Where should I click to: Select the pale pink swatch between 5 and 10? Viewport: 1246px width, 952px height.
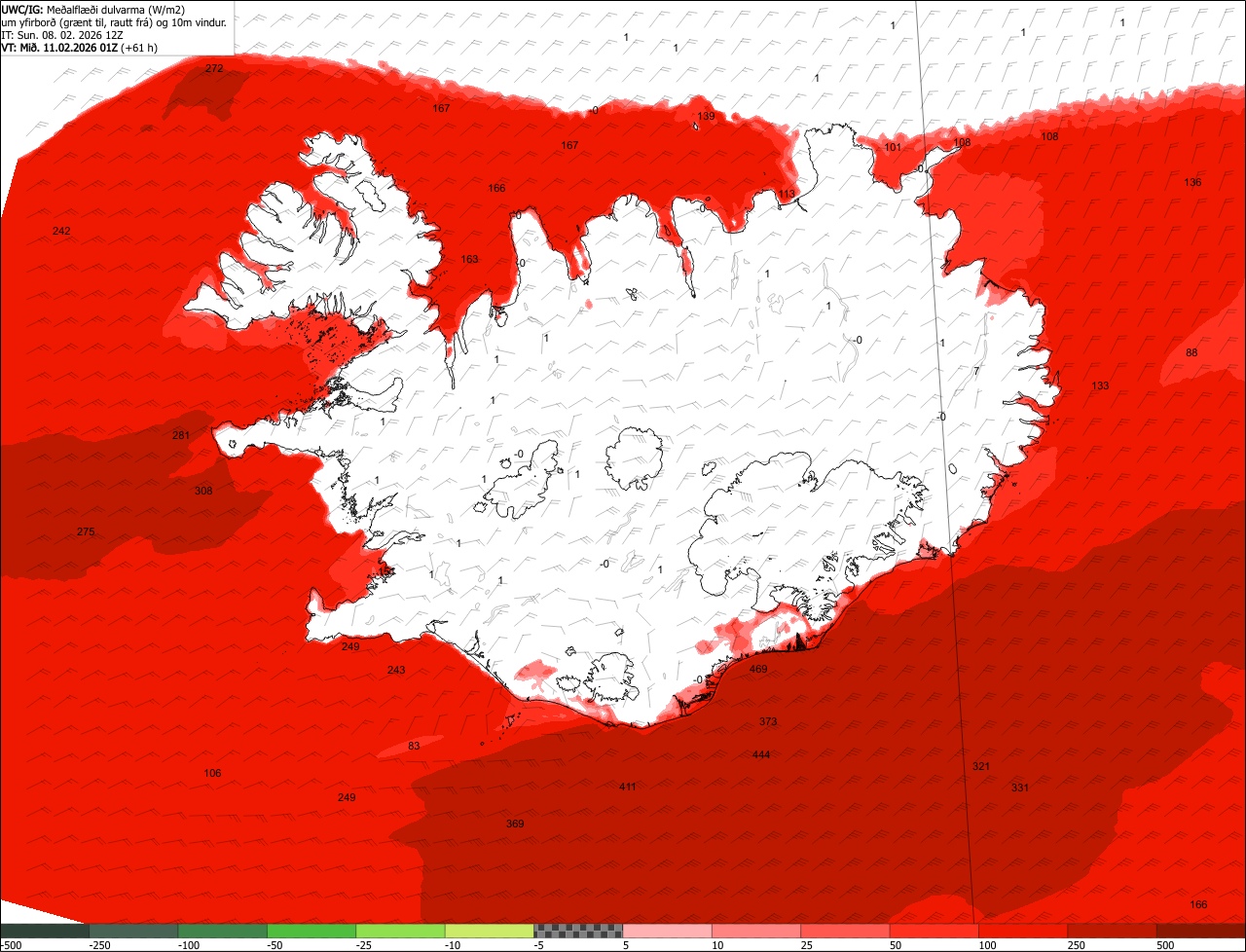point(667,931)
